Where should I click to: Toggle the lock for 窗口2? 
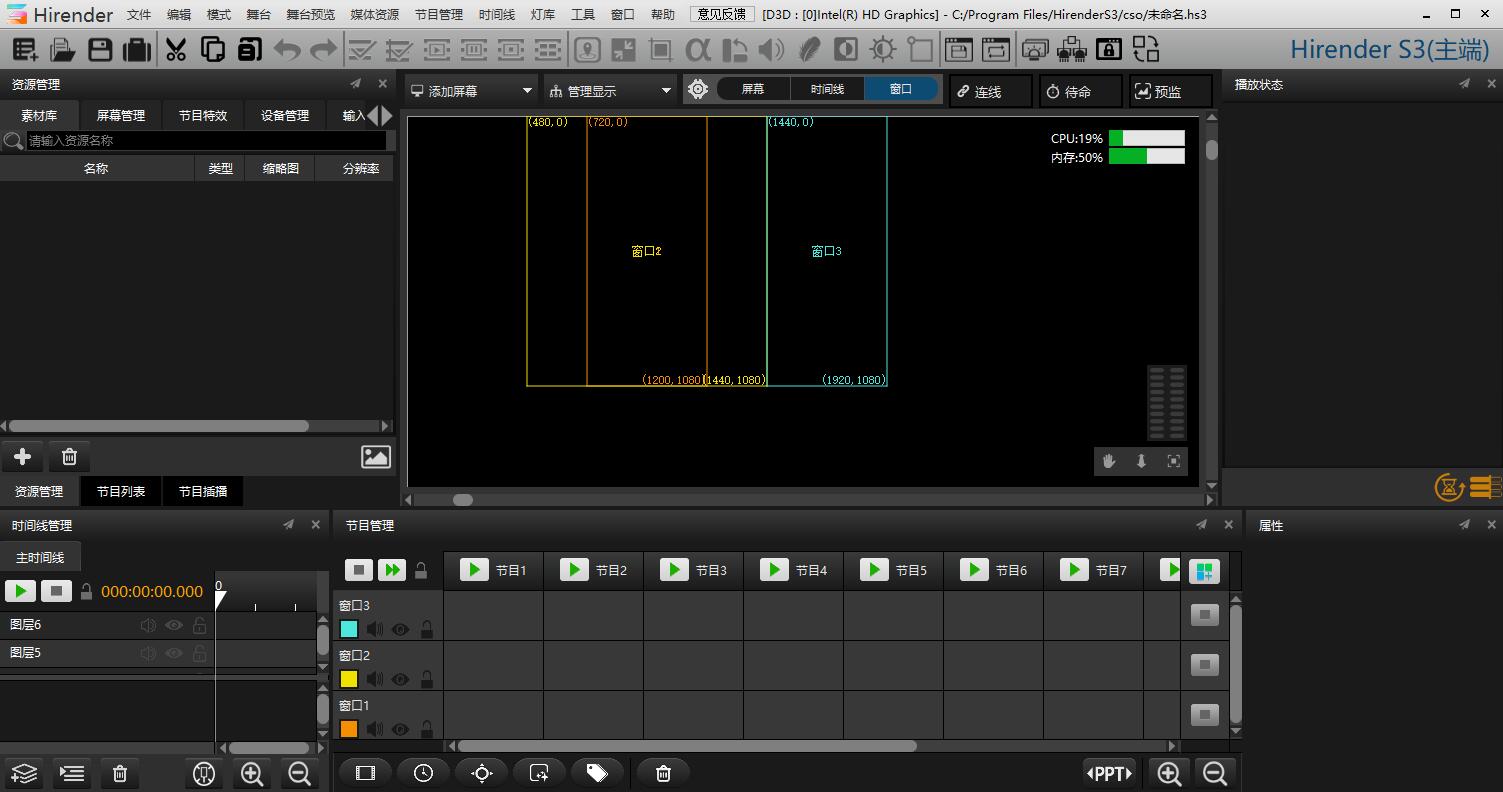[427, 680]
